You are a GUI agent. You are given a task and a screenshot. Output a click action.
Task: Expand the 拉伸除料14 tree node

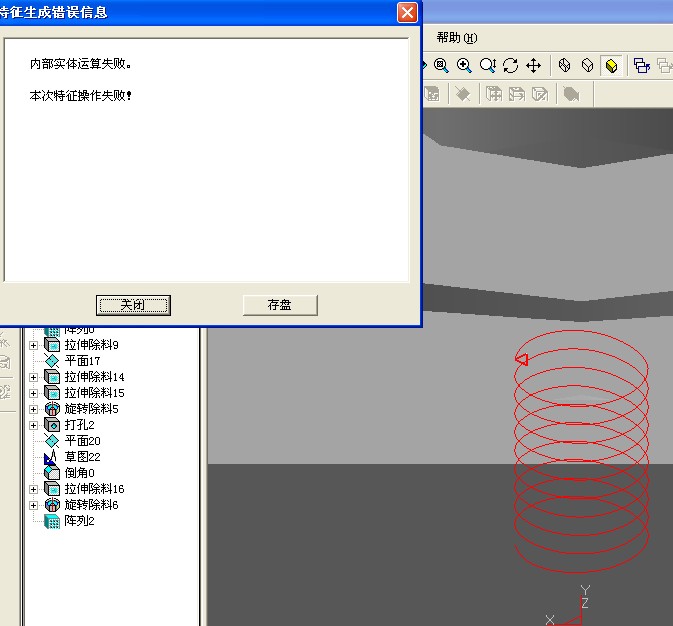coord(33,377)
